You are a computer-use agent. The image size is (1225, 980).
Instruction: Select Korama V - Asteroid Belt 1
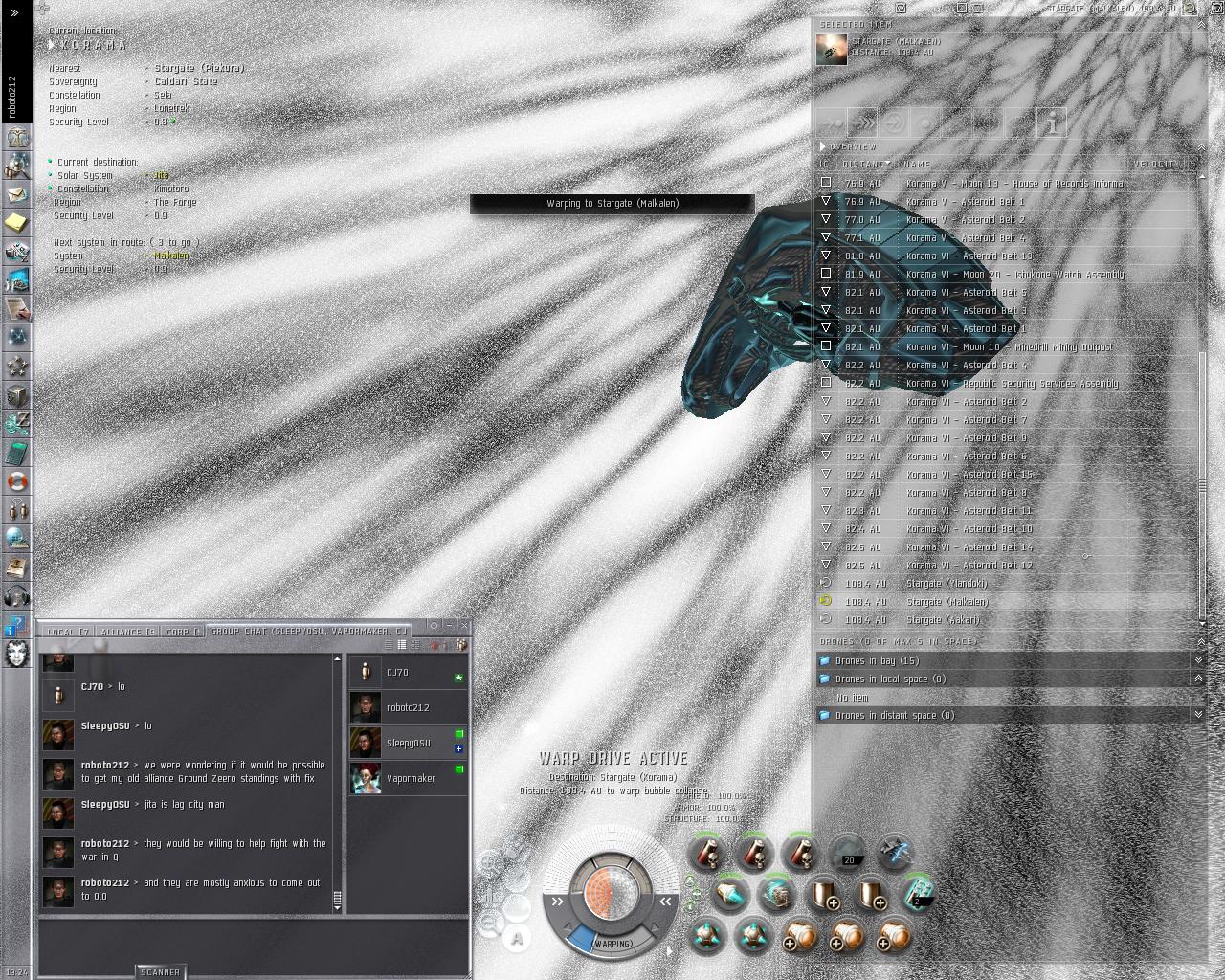[1006, 201]
